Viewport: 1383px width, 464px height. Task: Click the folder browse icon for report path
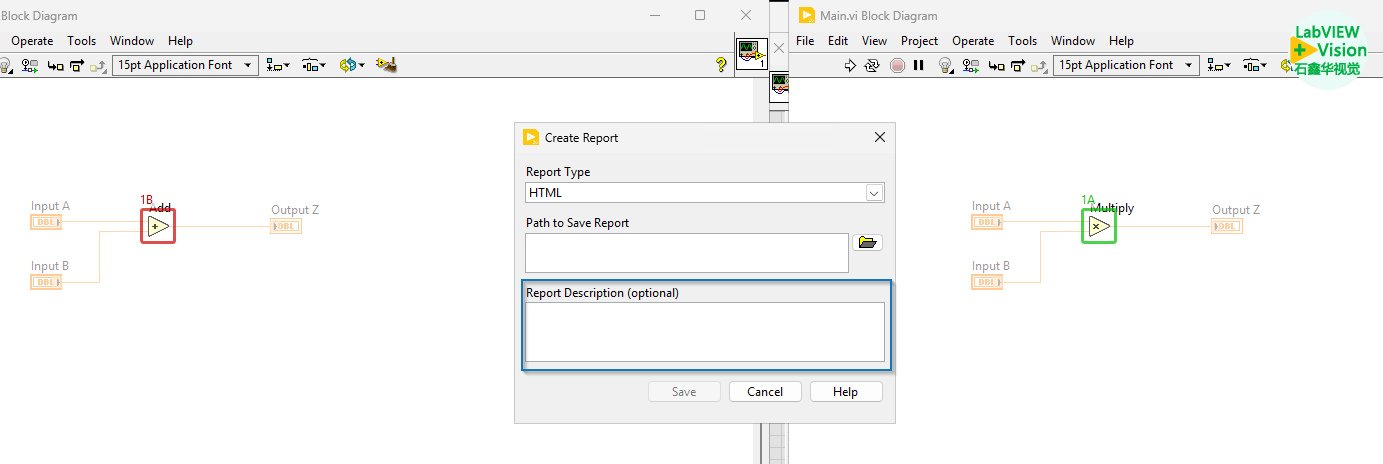[867, 242]
